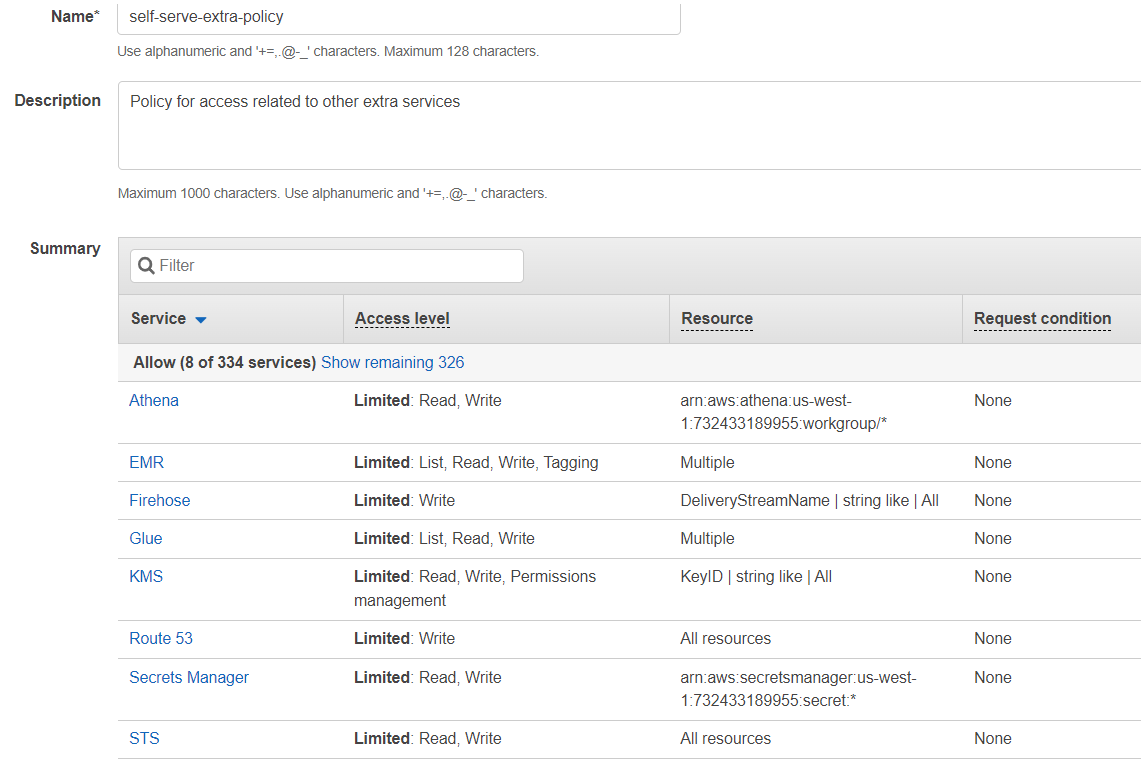Click 'Limited: Read, Write' in STS row
The image size is (1141, 772).
[427, 739]
